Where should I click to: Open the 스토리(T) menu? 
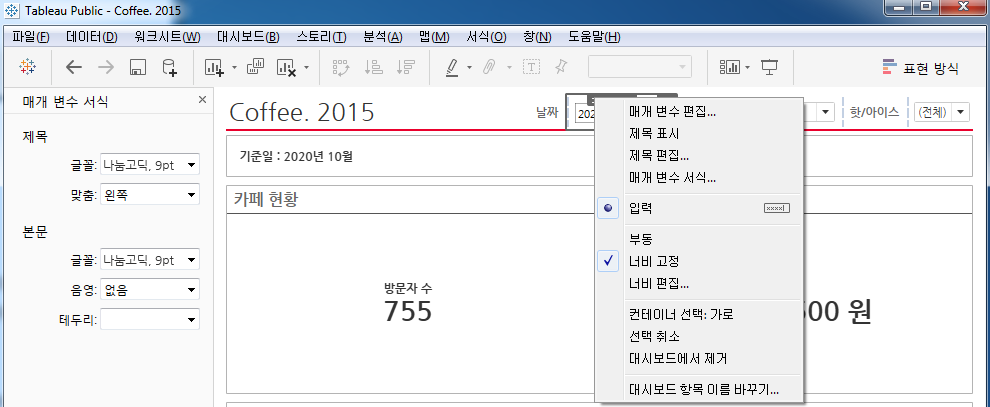pyautogui.click(x=321, y=37)
